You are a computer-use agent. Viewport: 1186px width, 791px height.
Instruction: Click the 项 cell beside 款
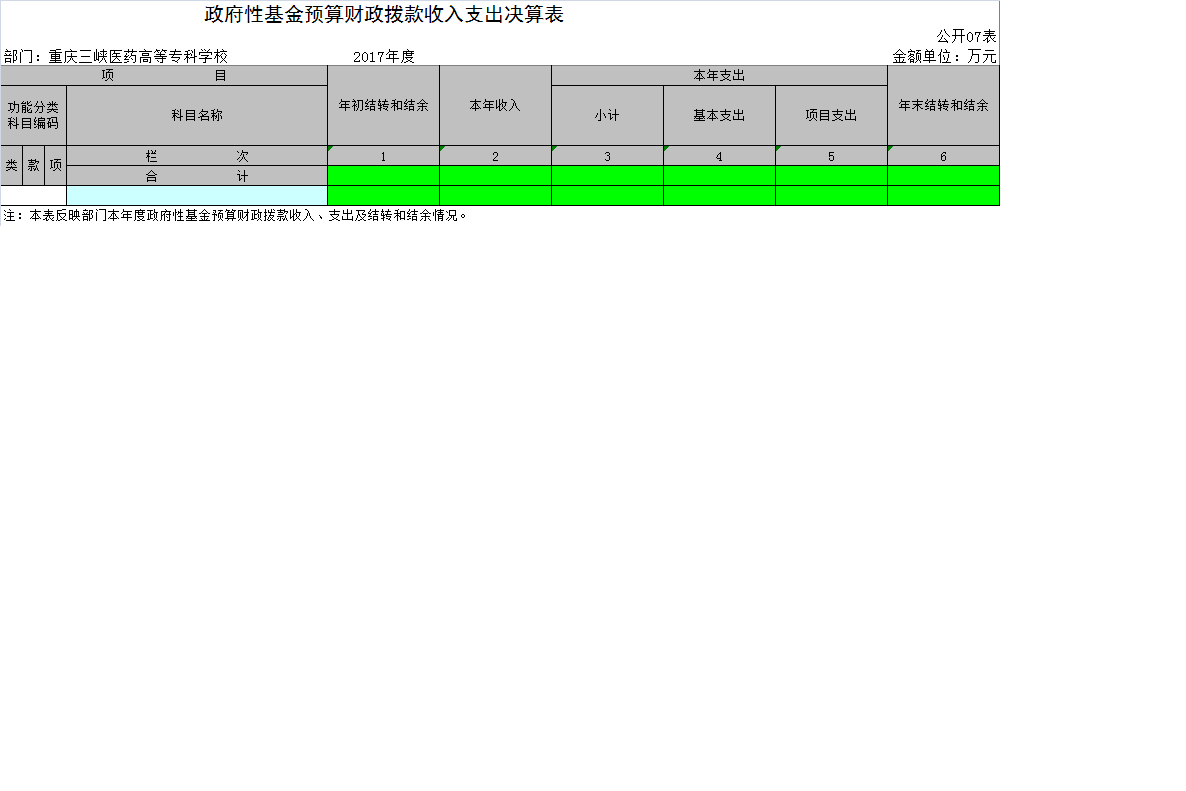click(55, 166)
